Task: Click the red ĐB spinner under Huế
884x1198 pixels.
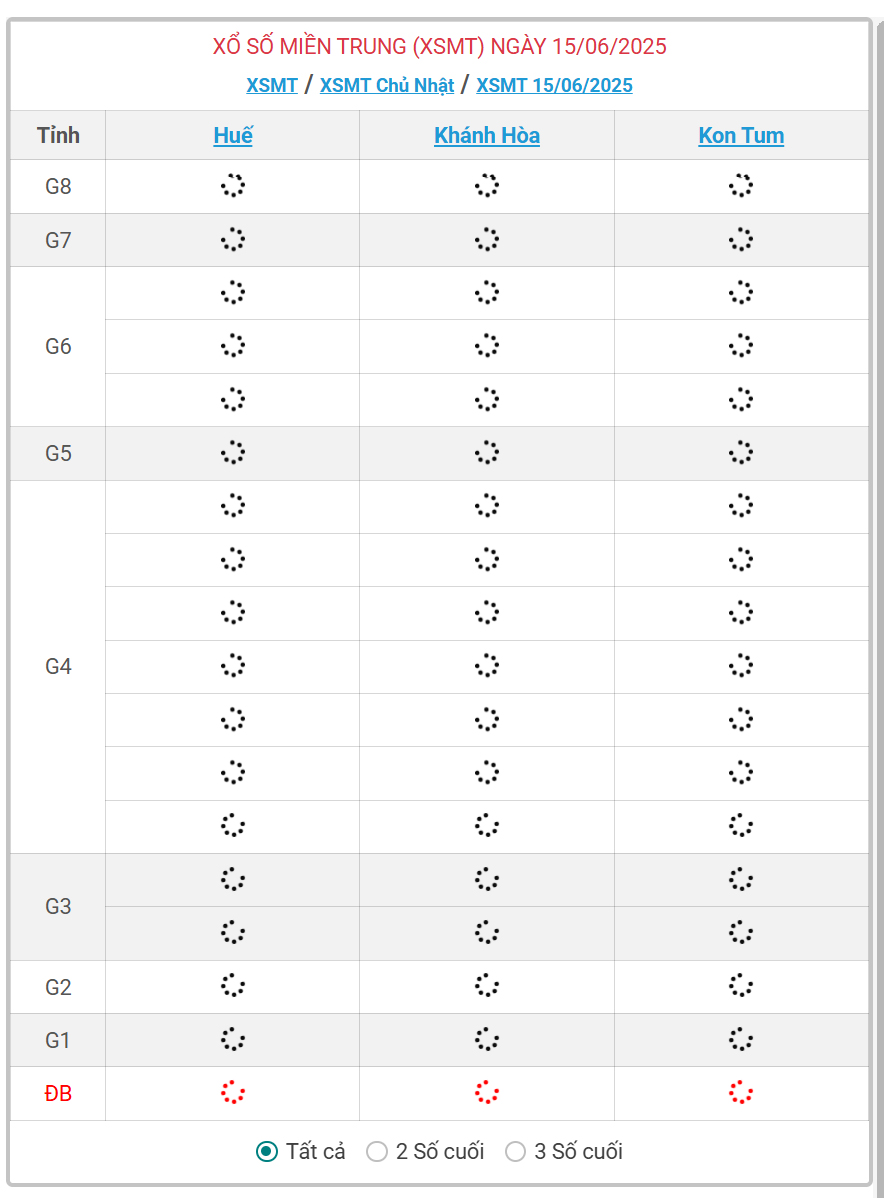Action: pyautogui.click(x=232, y=1093)
